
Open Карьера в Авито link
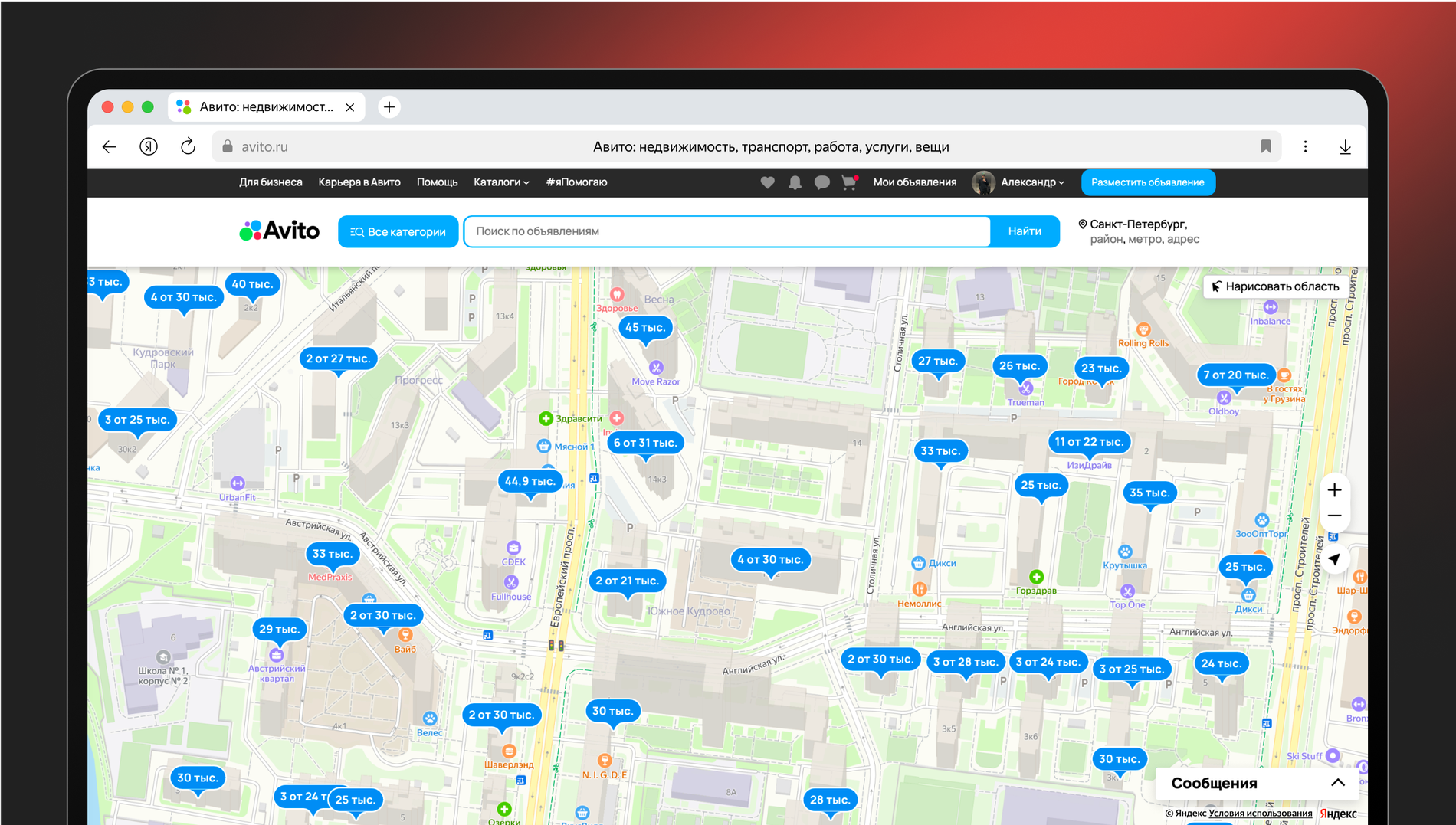(x=359, y=182)
